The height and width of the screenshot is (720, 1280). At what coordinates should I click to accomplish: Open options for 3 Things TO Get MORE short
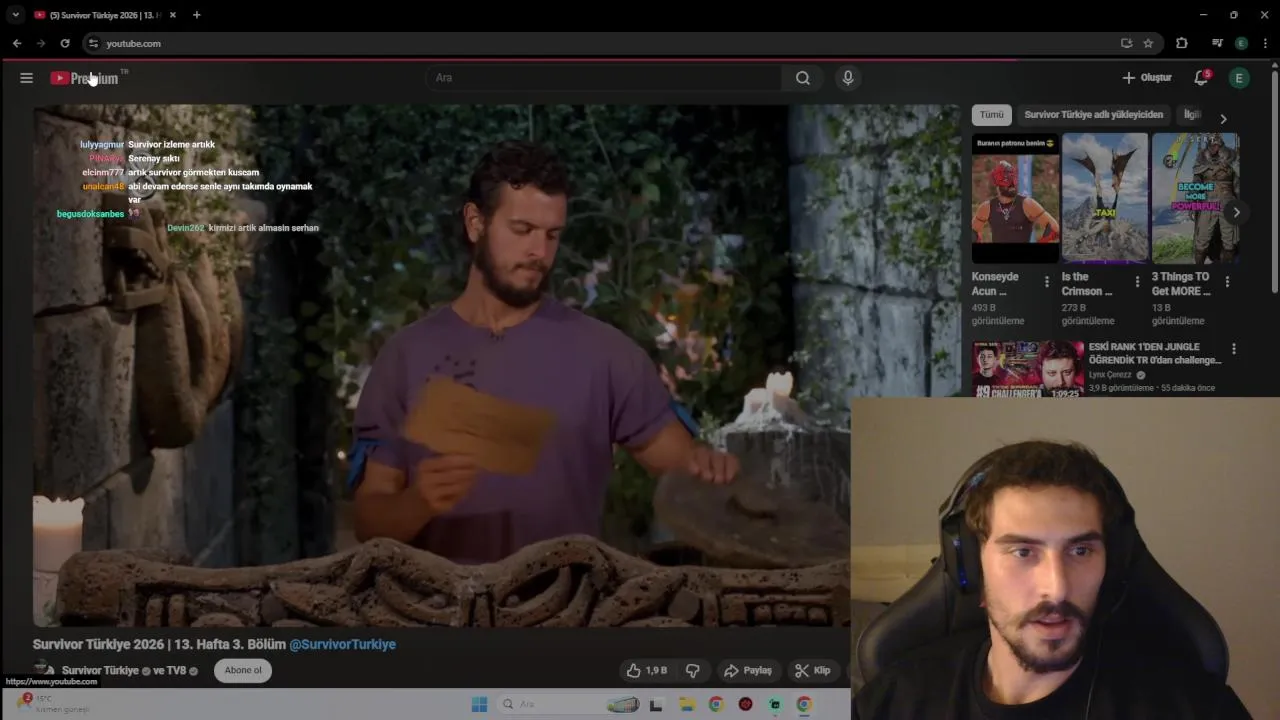click(x=1227, y=282)
